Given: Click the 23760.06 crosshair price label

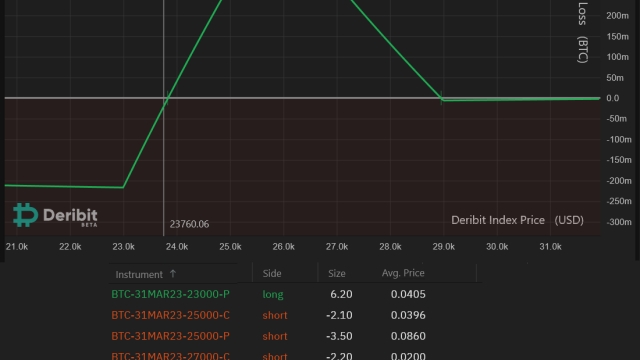Looking at the screenshot, I should [x=189, y=224].
